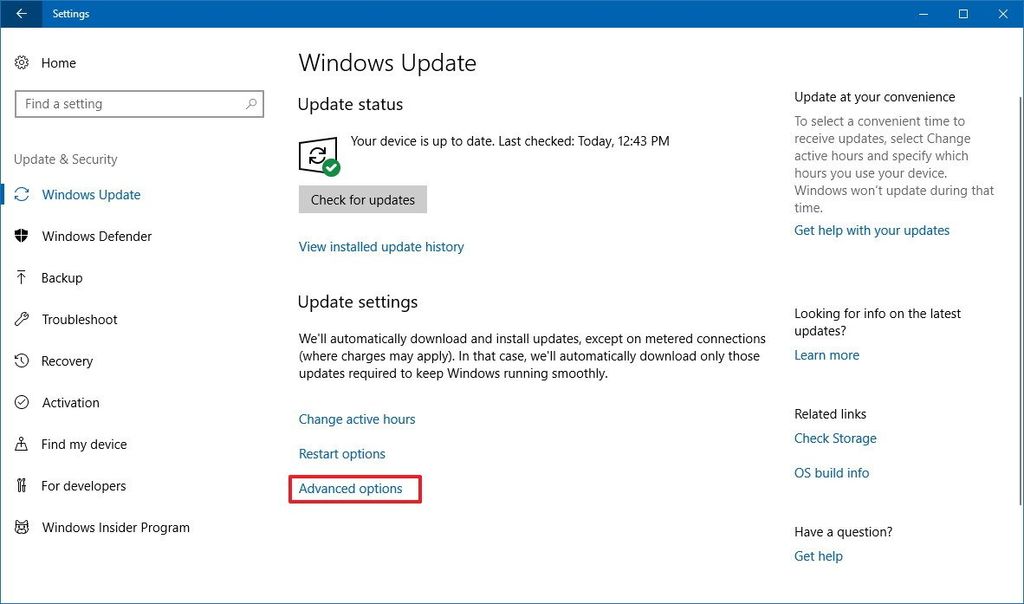Click the Find my device key icon

pos(22,444)
